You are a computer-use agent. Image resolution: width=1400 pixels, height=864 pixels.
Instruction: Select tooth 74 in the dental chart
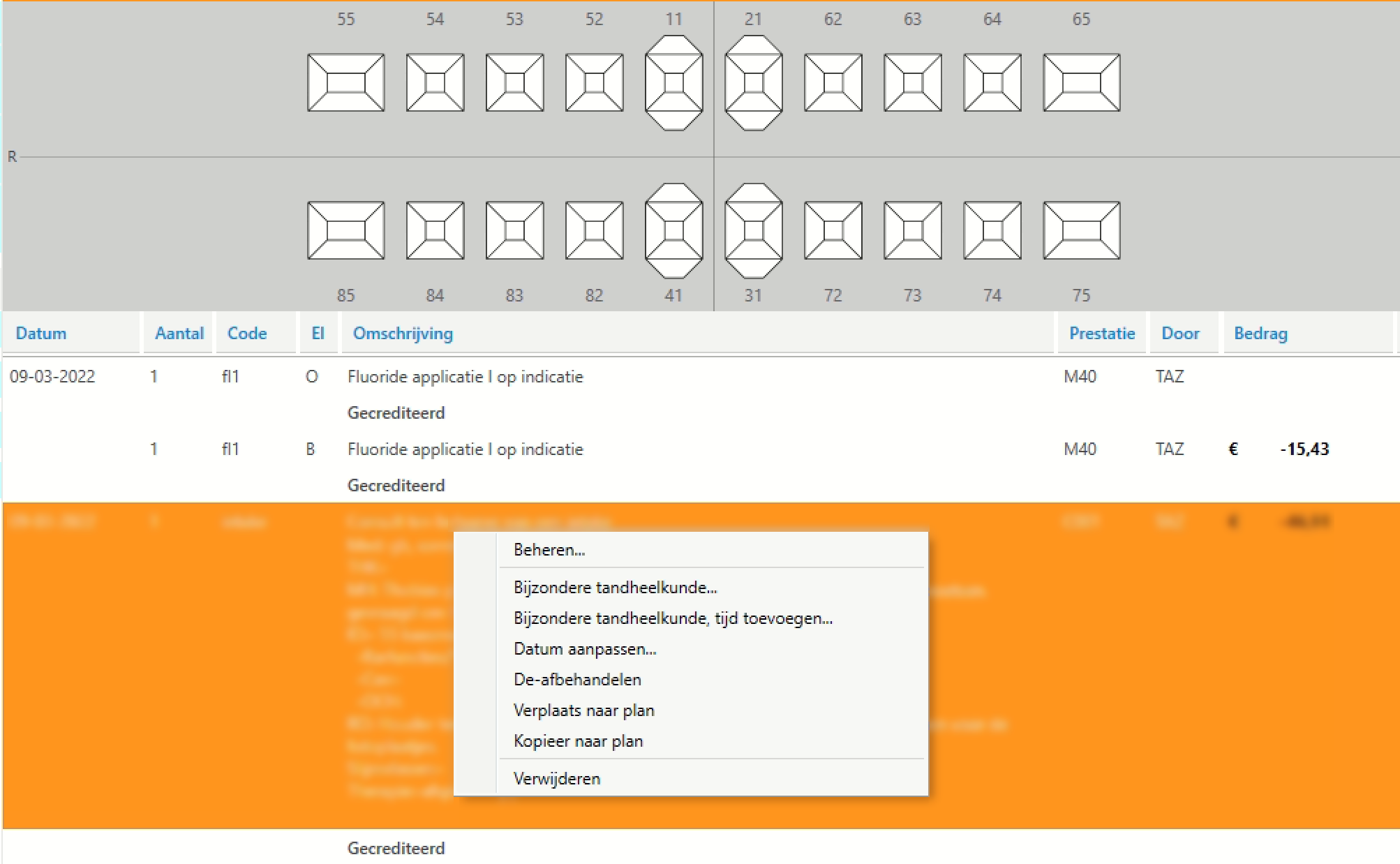tap(992, 230)
